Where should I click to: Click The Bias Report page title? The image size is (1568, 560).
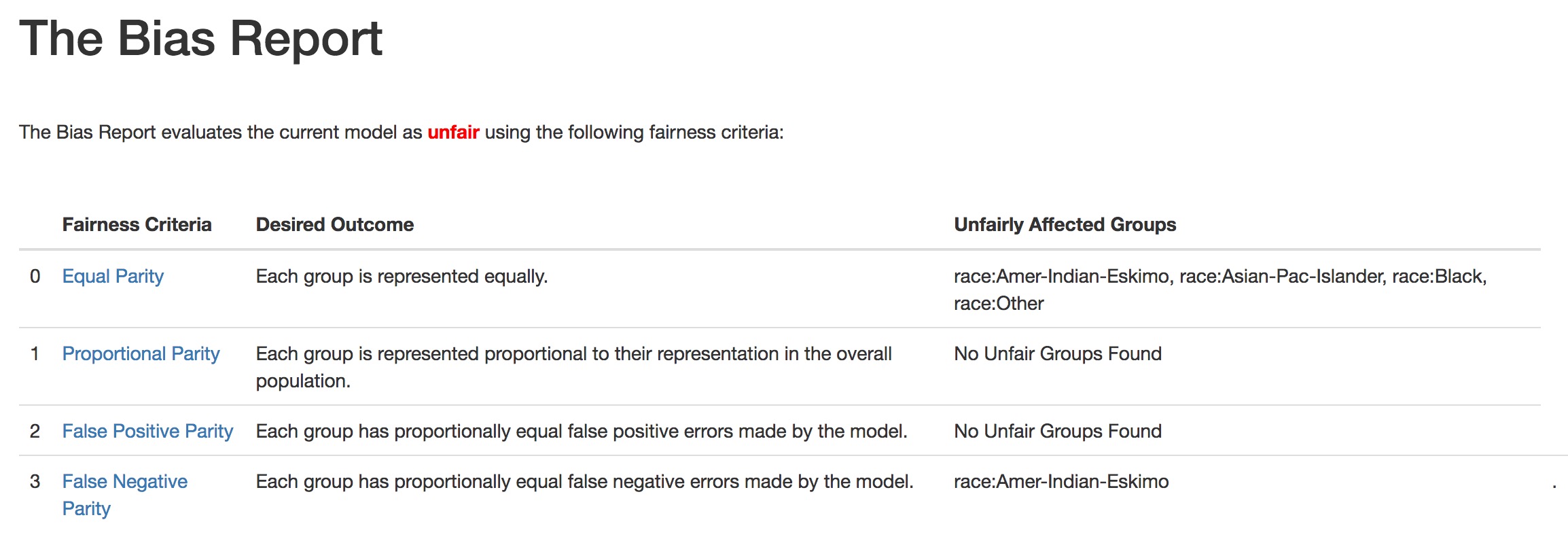tap(200, 38)
